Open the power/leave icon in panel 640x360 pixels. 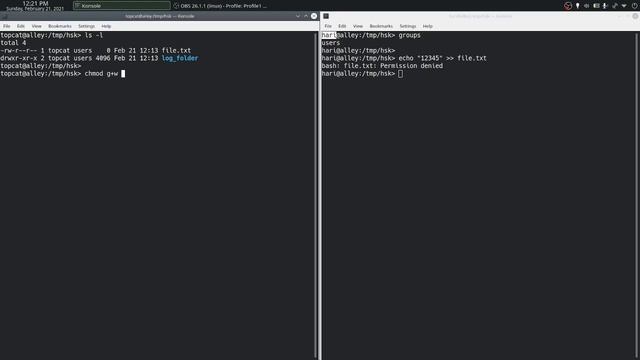tap(635, 6)
